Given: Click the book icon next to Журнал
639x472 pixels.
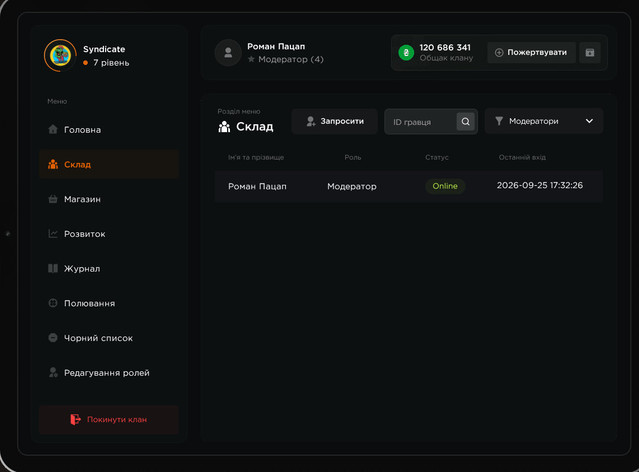Looking at the screenshot, I should (x=53, y=268).
